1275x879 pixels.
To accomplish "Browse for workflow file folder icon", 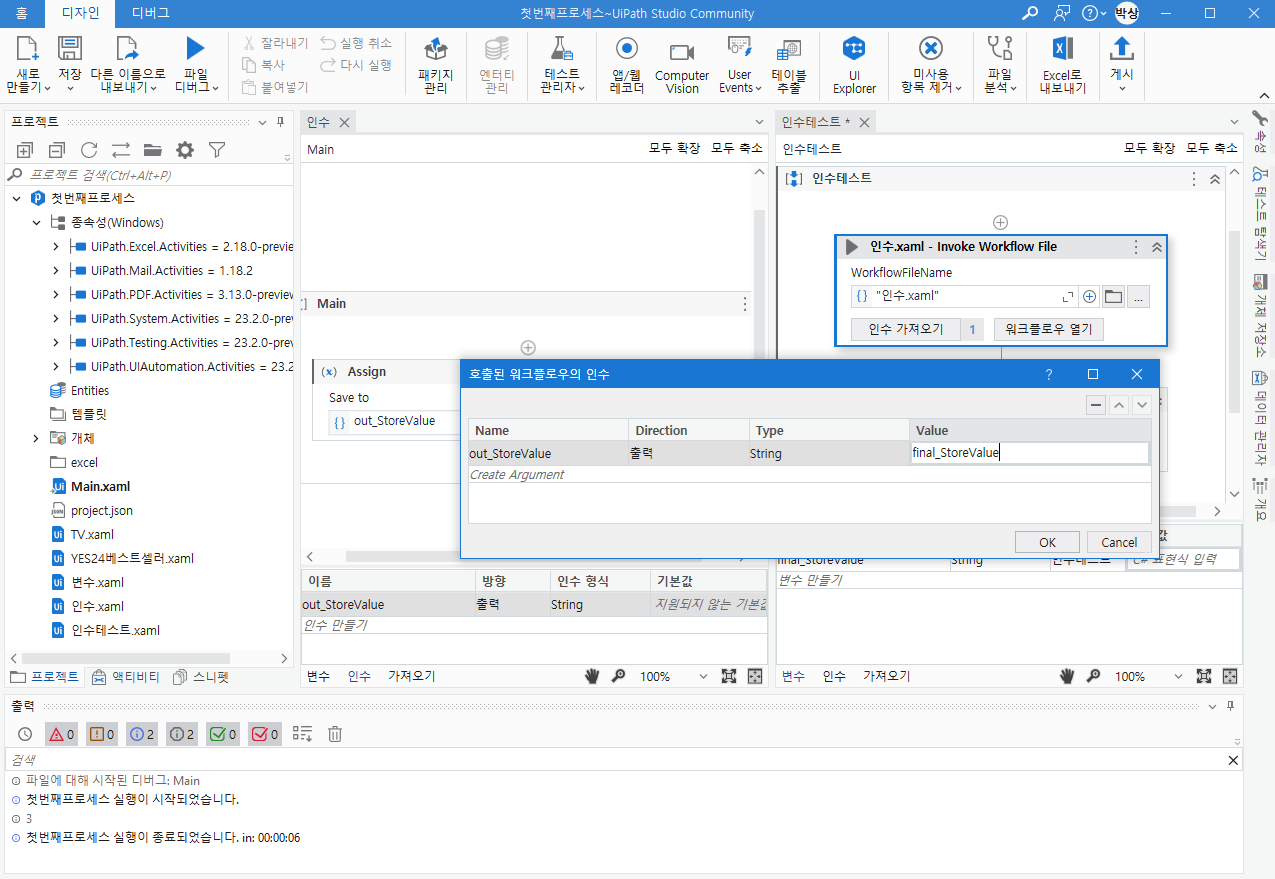I will [x=1113, y=296].
